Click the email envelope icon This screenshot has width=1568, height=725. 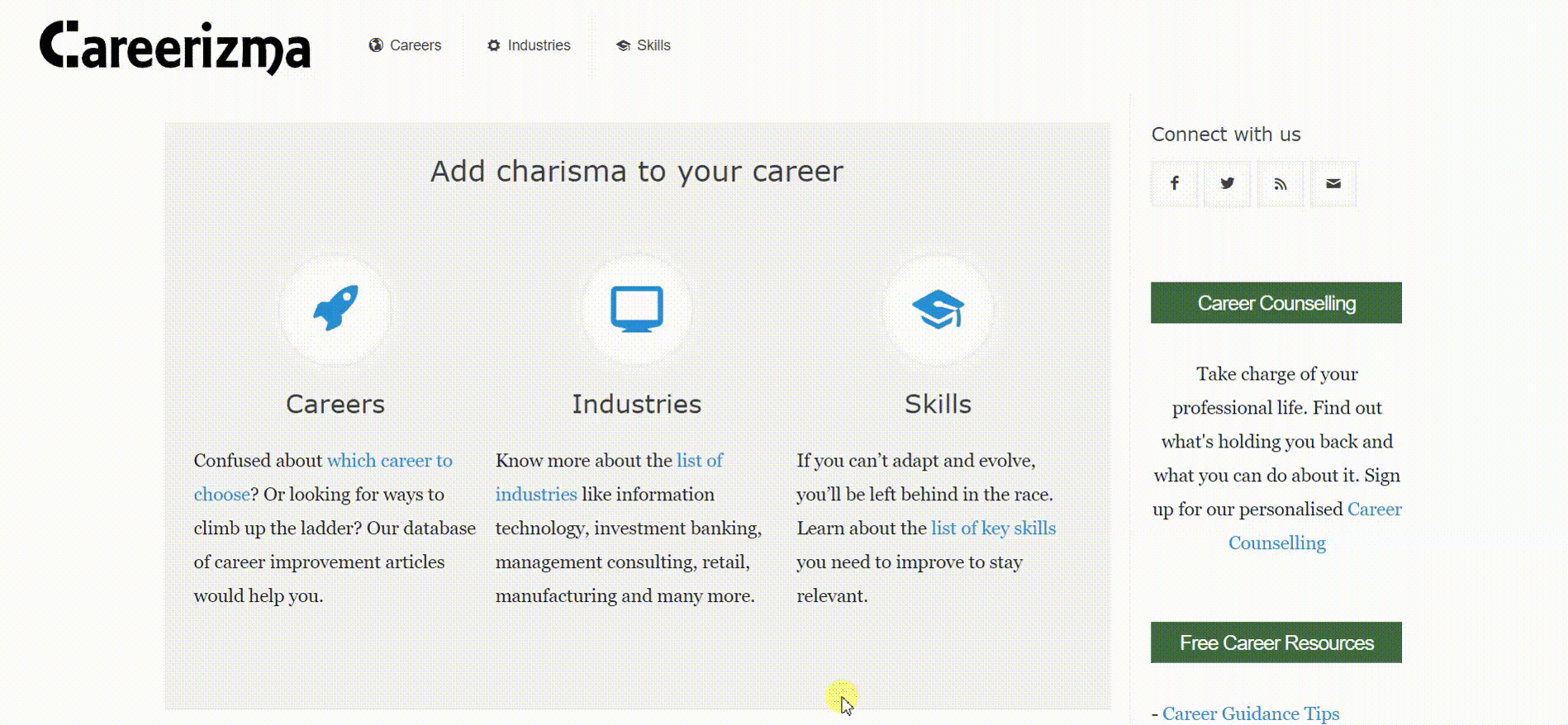(x=1333, y=183)
